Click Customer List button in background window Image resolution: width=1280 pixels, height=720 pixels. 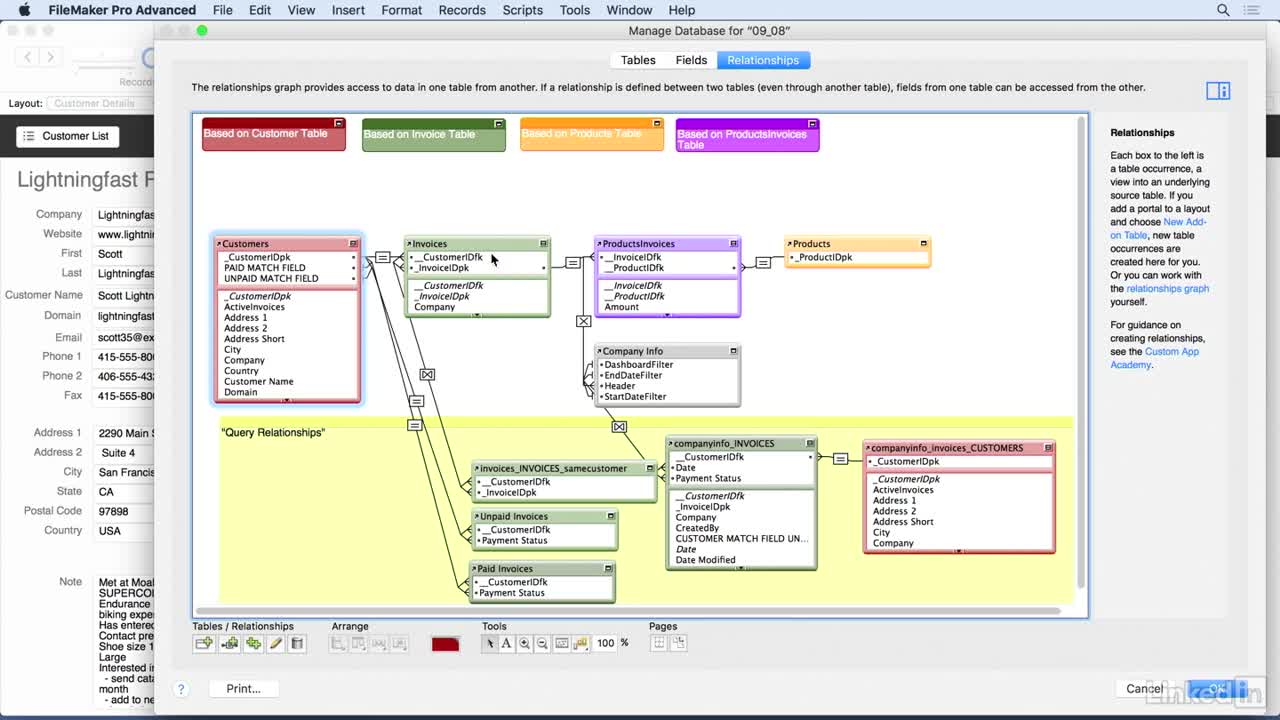67,136
